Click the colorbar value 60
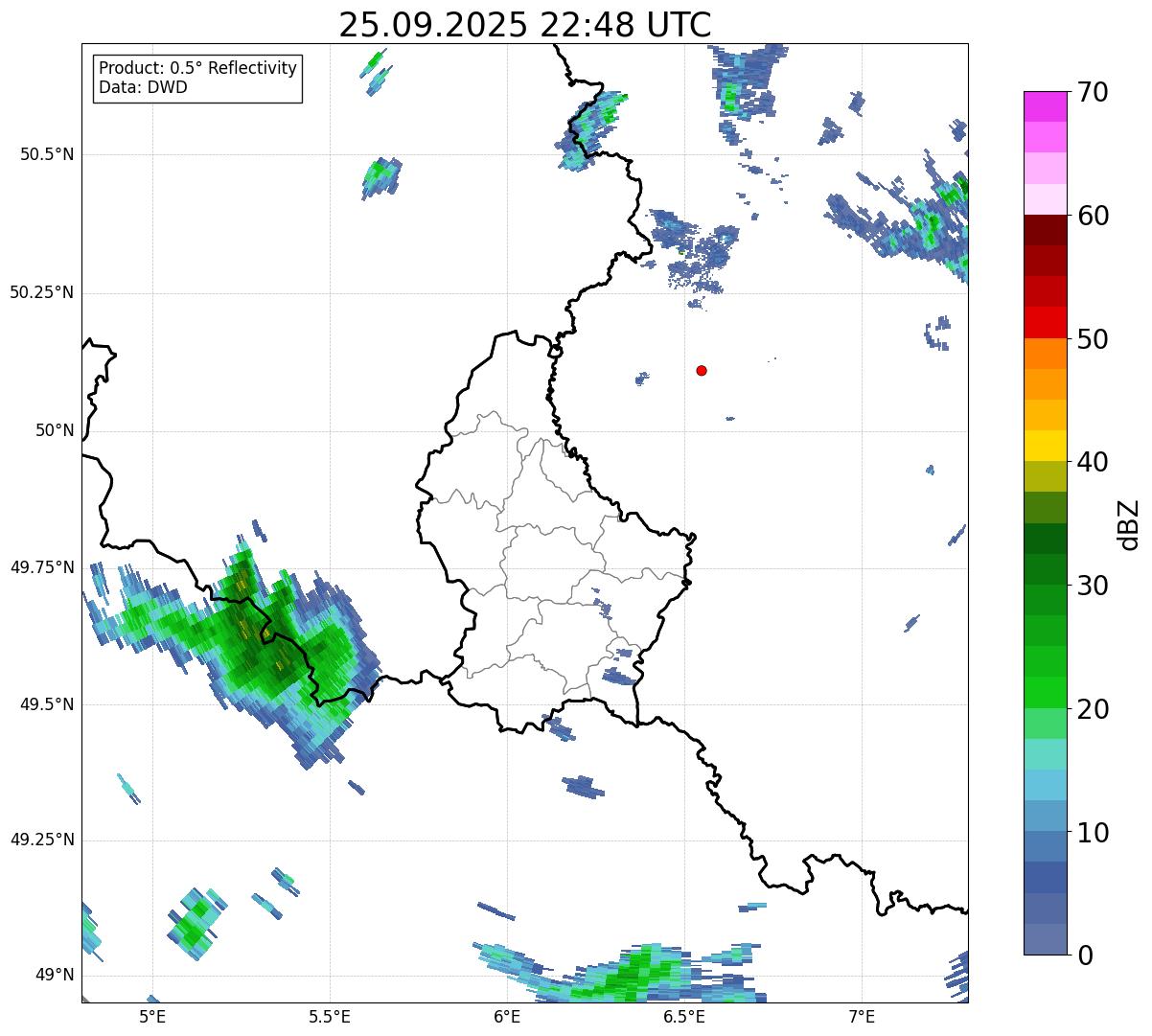This screenshot has height=1036, width=1152. click(1093, 216)
